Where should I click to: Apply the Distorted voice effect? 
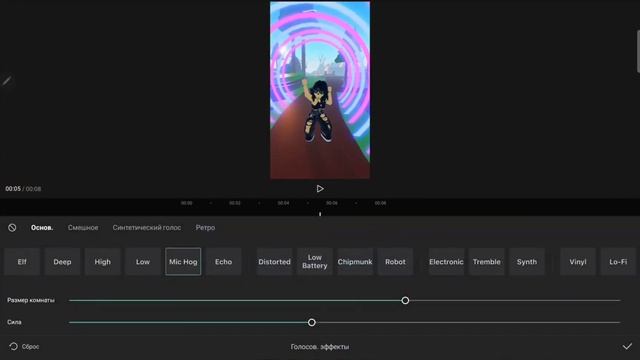pos(274,262)
